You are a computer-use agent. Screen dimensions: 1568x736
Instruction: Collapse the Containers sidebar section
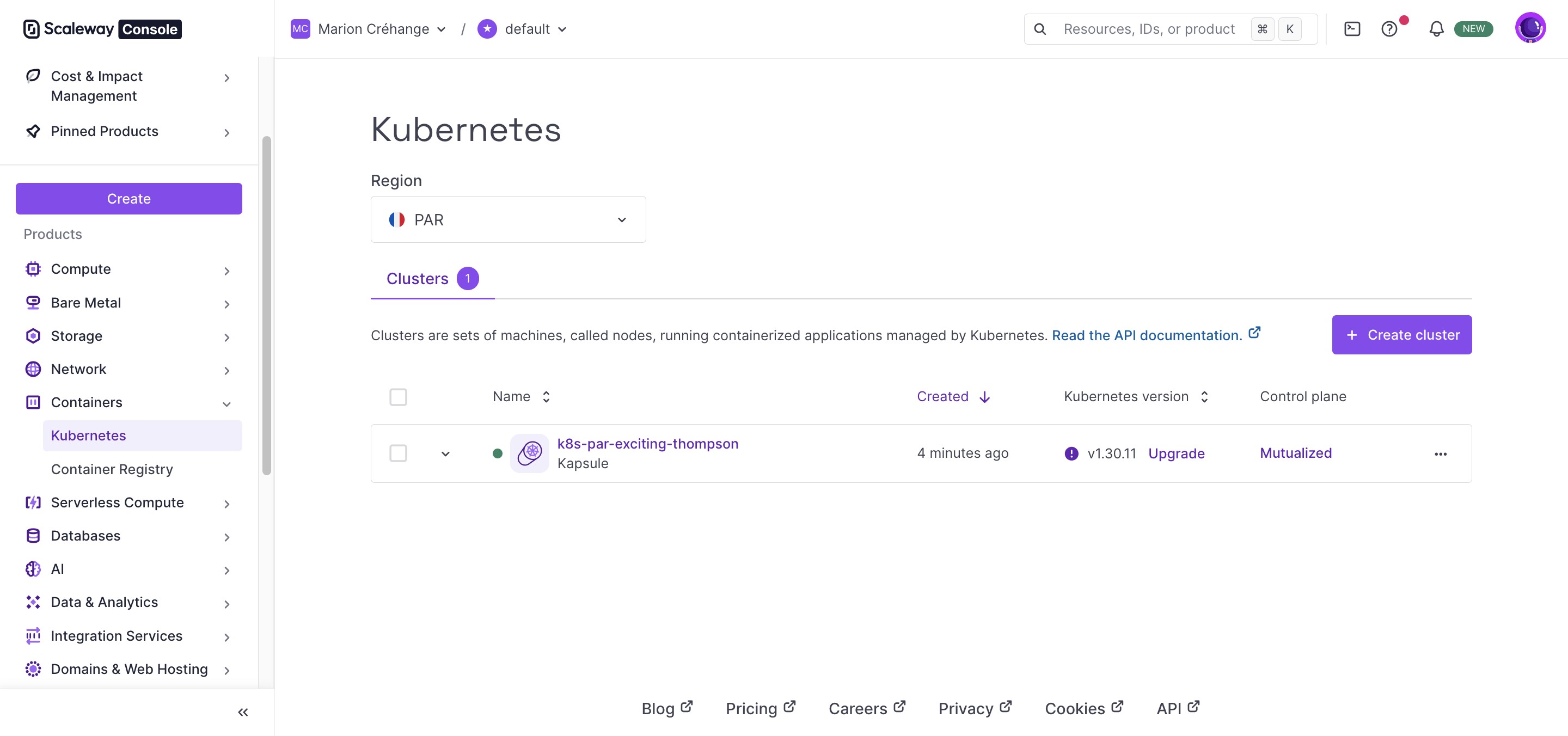click(226, 403)
